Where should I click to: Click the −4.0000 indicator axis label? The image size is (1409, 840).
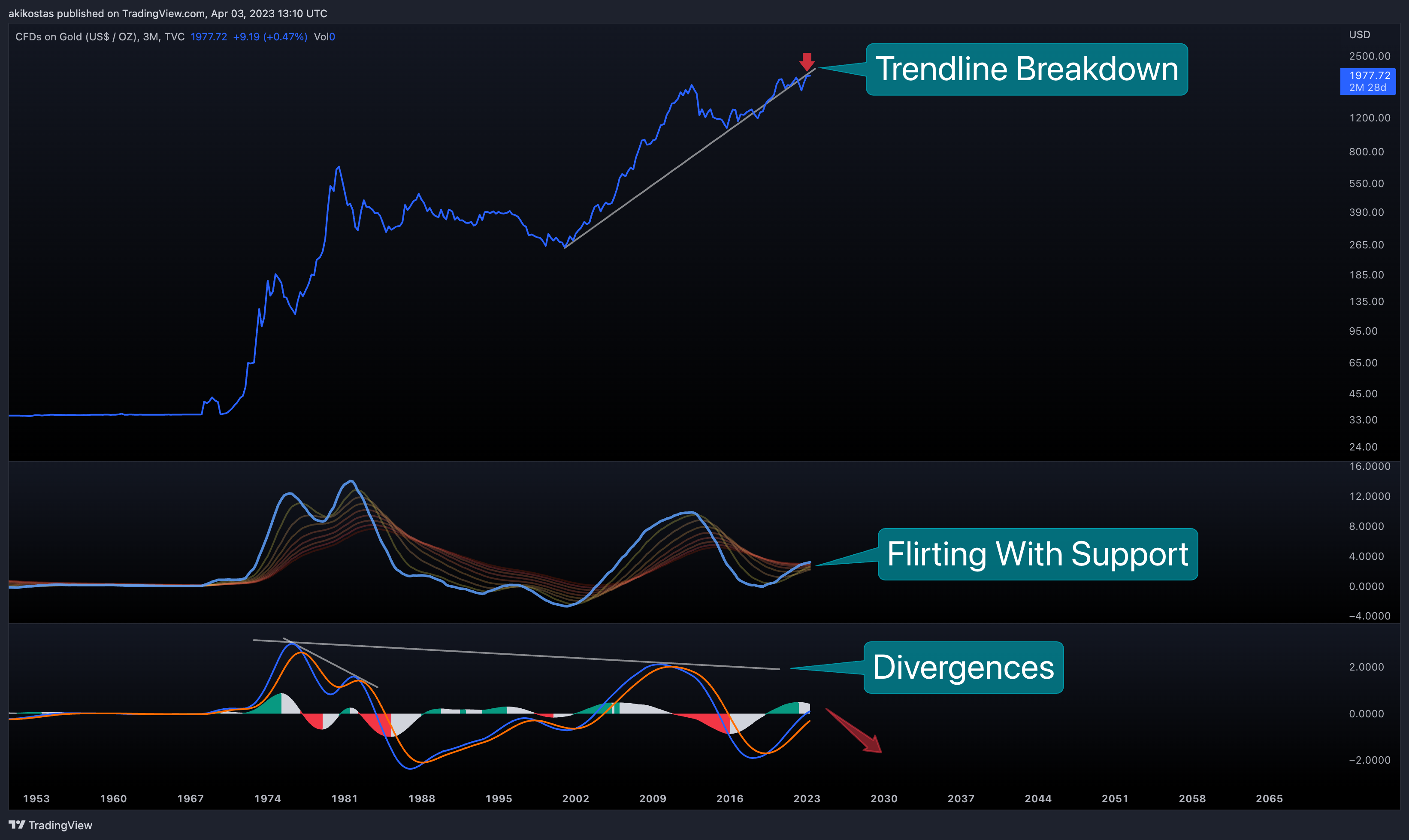[x=1370, y=616]
